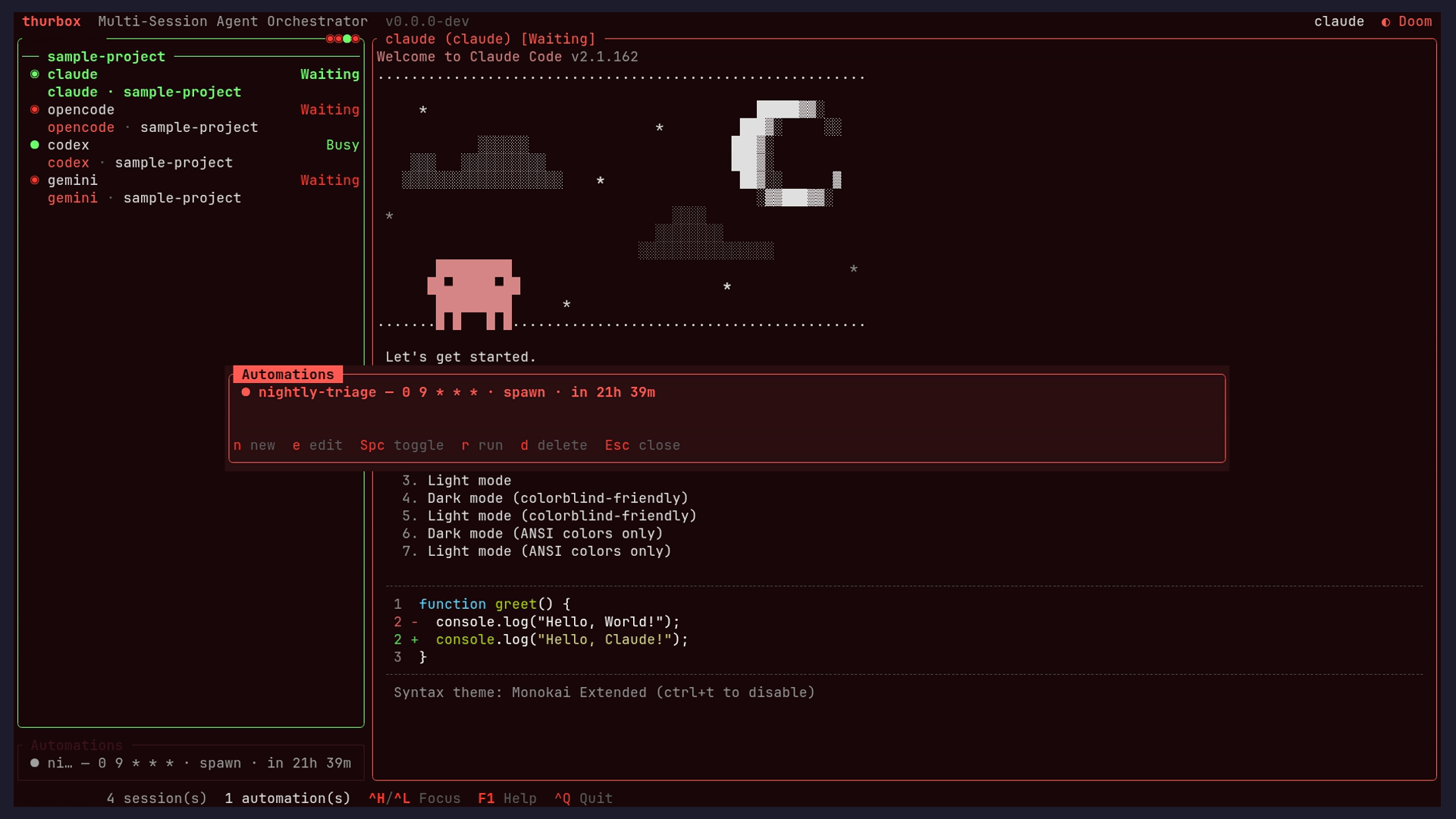Click '4 session(s)' in status bar
The height and width of the screenshot is (819, 1456).
[156, 799]
